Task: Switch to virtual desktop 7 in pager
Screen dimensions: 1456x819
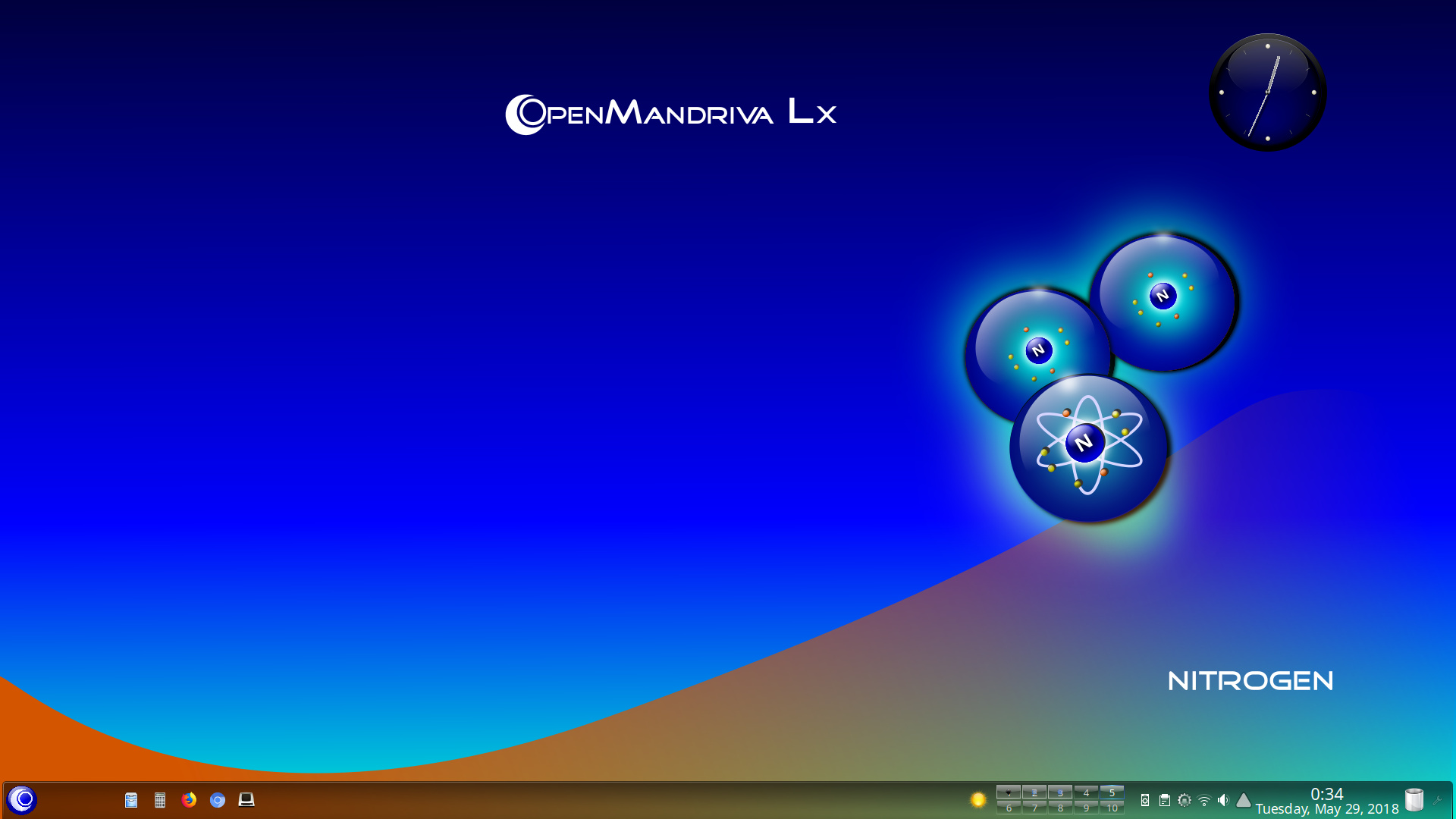Action: (1034, 808)
